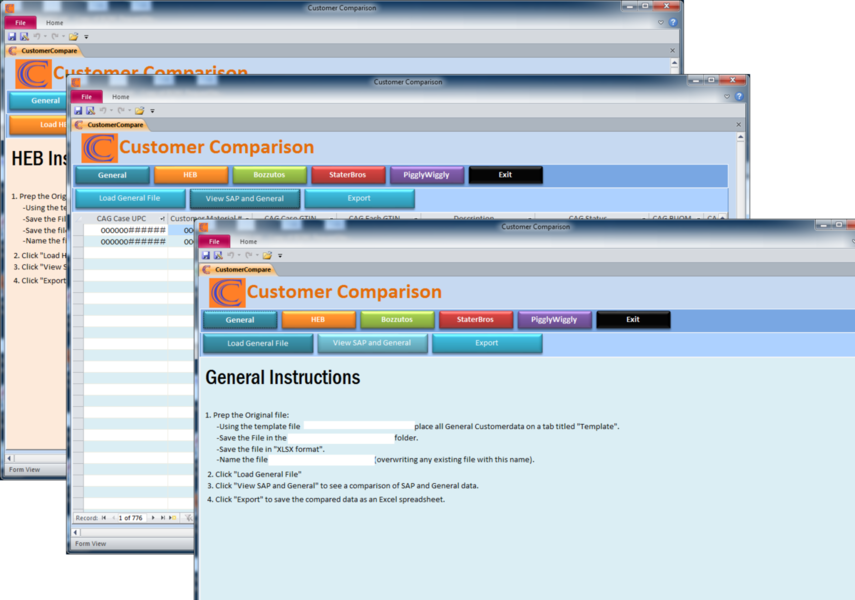Open the CAG Case UPC column dropdown
Image resolution: width=855 pixels, height=600 pixels.
tap(162, 221)
